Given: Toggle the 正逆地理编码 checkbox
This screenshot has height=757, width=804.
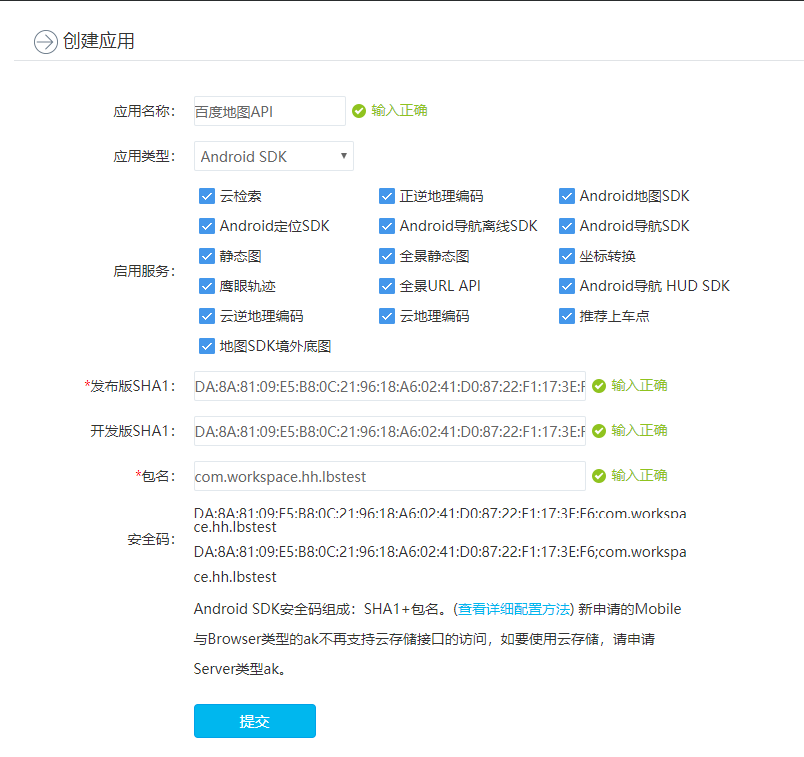Looking at the screenshot, I should pyautogui.click(x=387, y=196).
